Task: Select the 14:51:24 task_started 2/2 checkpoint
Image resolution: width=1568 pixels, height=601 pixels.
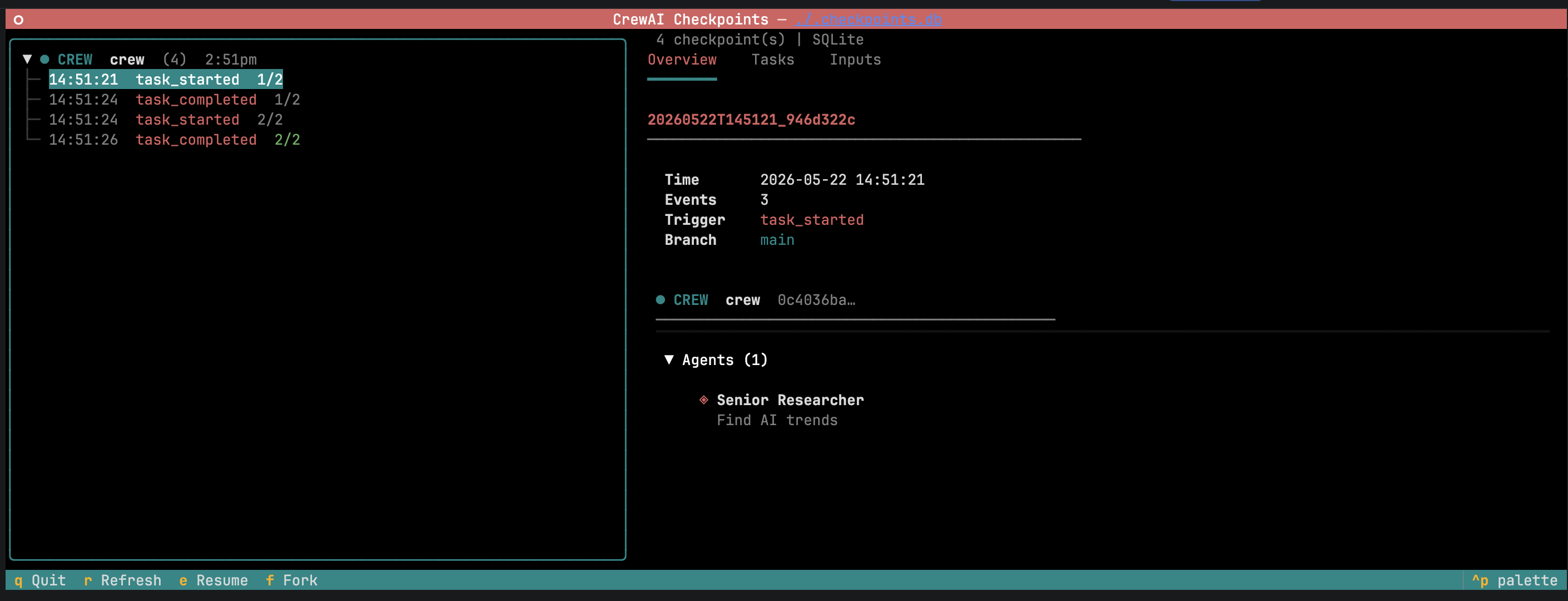Action: [166, 119]
